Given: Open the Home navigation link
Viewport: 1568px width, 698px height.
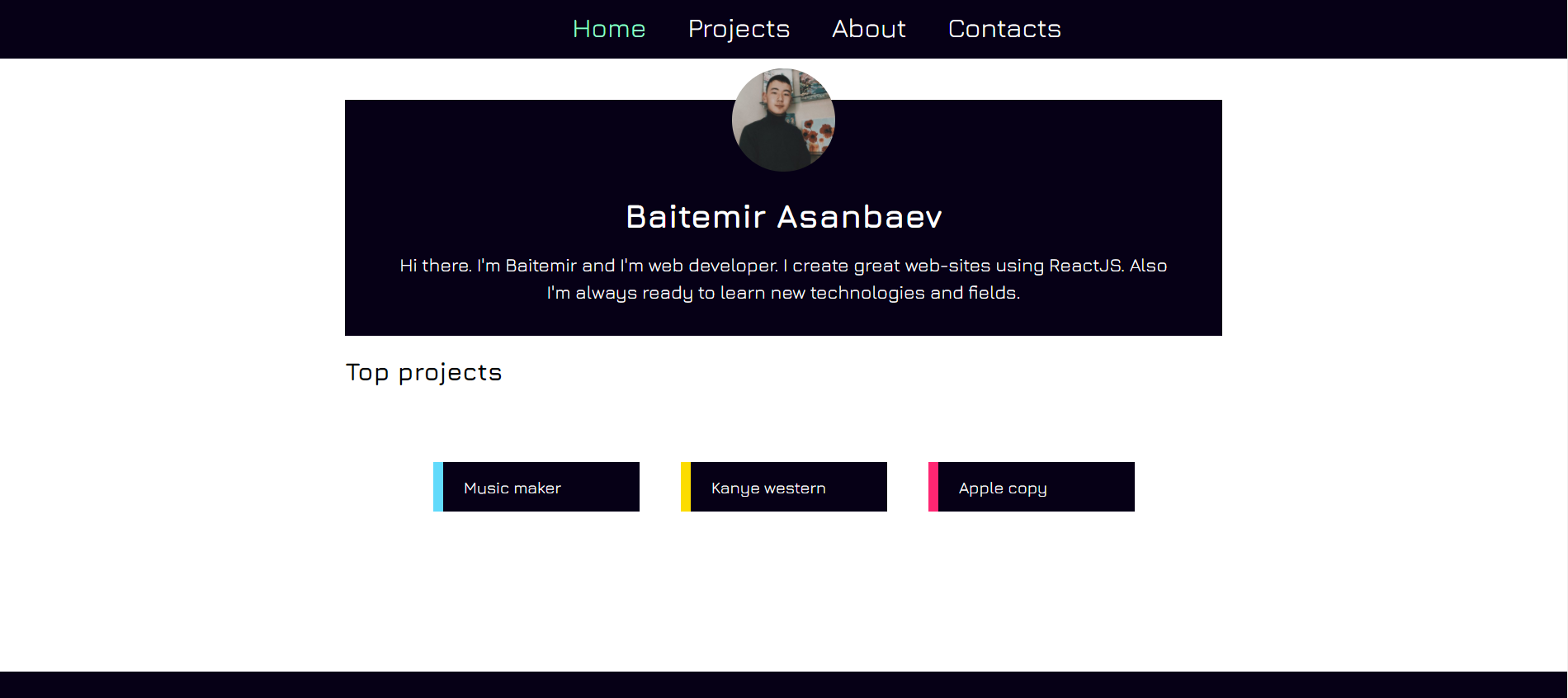Looking at the screenshot, I should (x=609, y=29).
